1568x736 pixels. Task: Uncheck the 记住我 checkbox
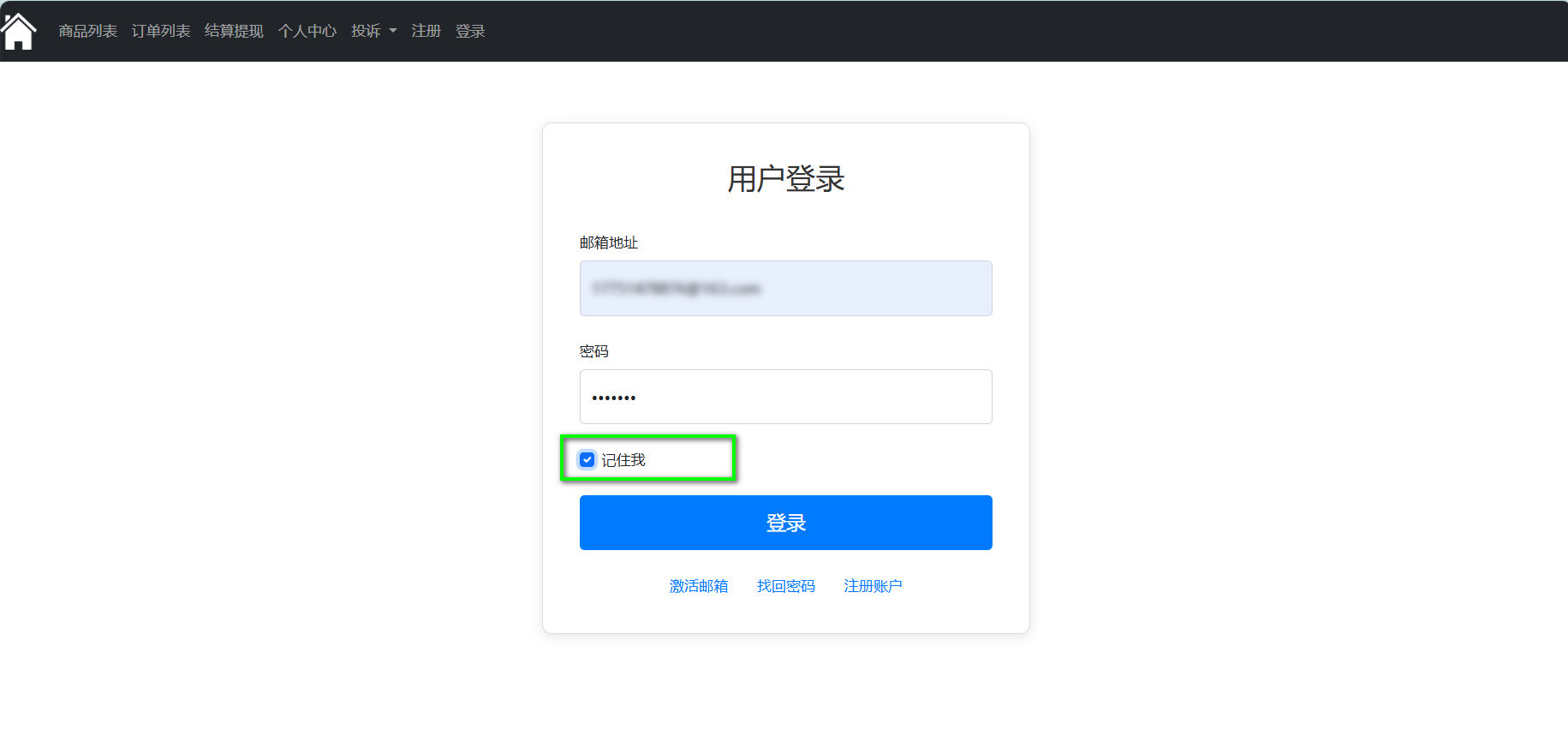pyautogui.click(x=587, y=460)
